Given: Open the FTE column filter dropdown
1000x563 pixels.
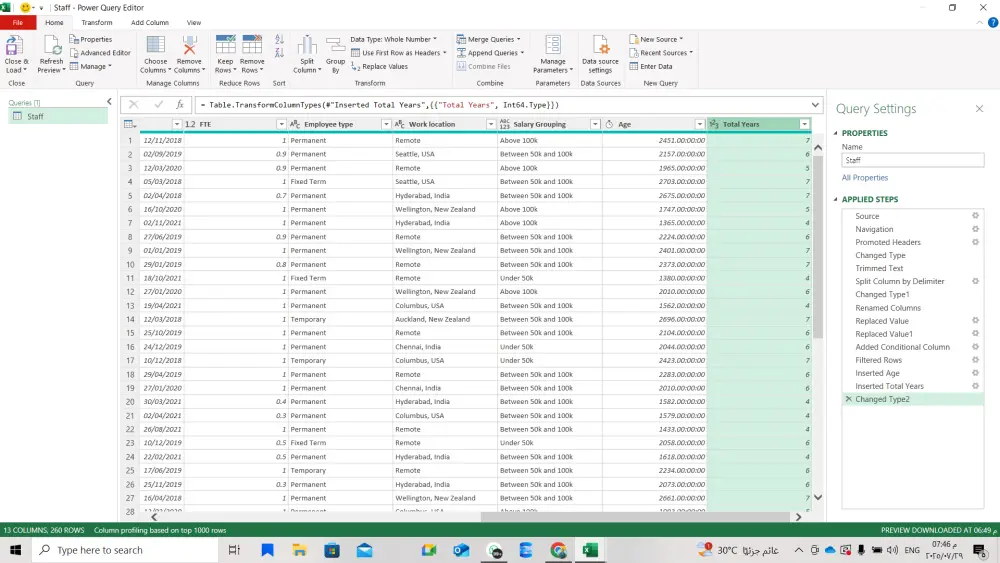Looking at the screenshot, I should (x=281, y=124).
